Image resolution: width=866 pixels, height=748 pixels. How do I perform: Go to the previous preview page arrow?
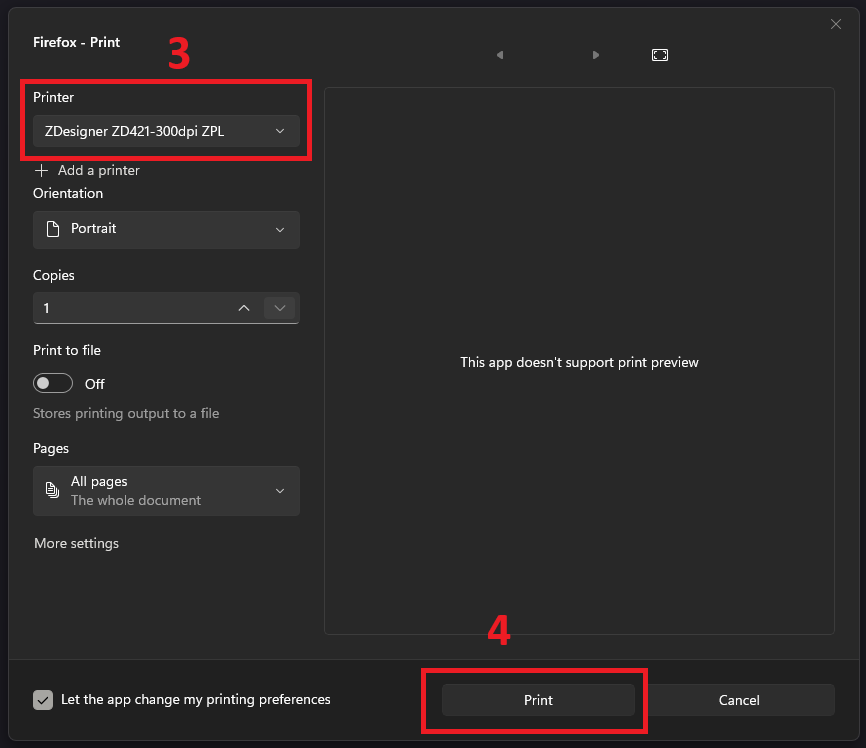[x=500, y=55]
